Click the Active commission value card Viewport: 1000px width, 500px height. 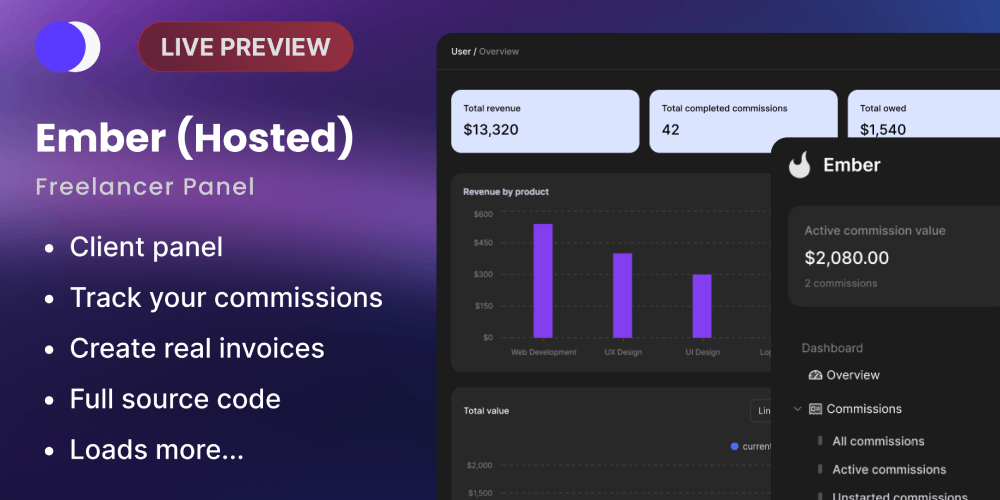(x=894, y=256)
